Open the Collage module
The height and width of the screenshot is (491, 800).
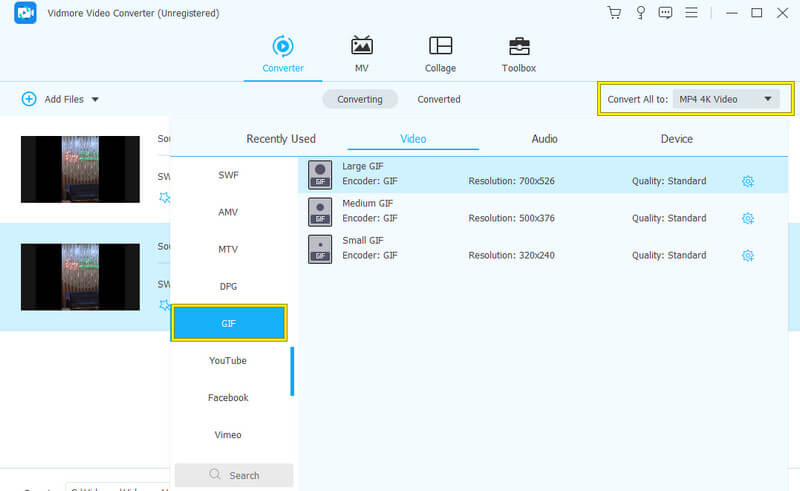[440, 54]
